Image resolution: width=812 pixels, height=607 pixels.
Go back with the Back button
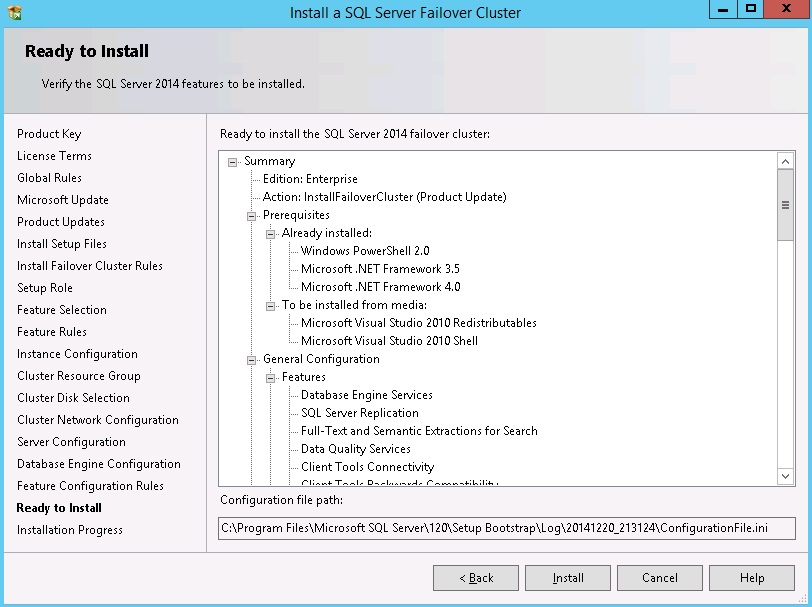[x=475, y=577]
